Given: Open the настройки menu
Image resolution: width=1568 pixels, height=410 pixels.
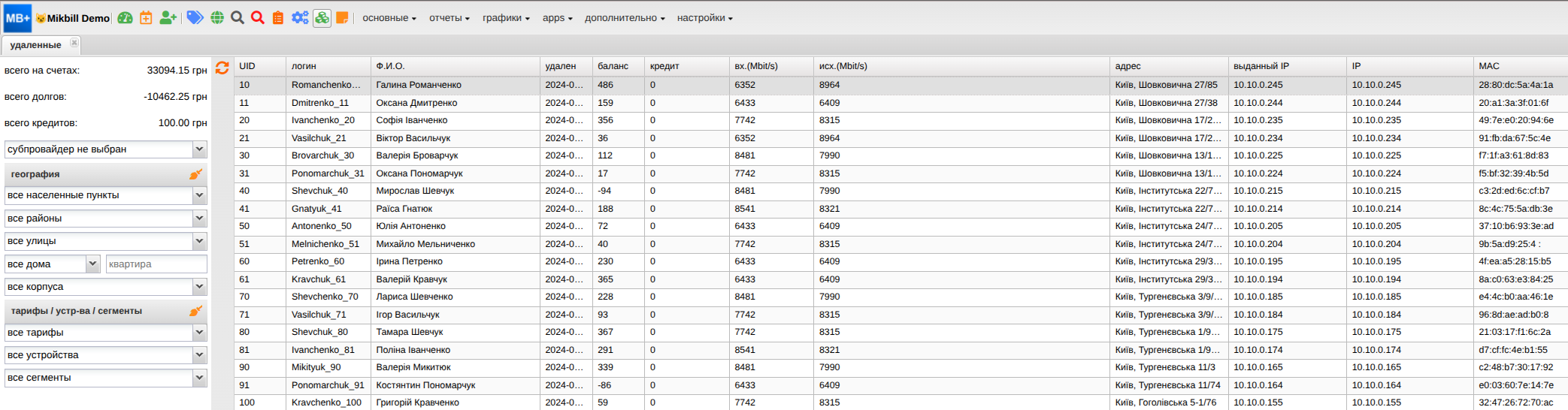Looking at the screenshot, I should click(704, 18).
